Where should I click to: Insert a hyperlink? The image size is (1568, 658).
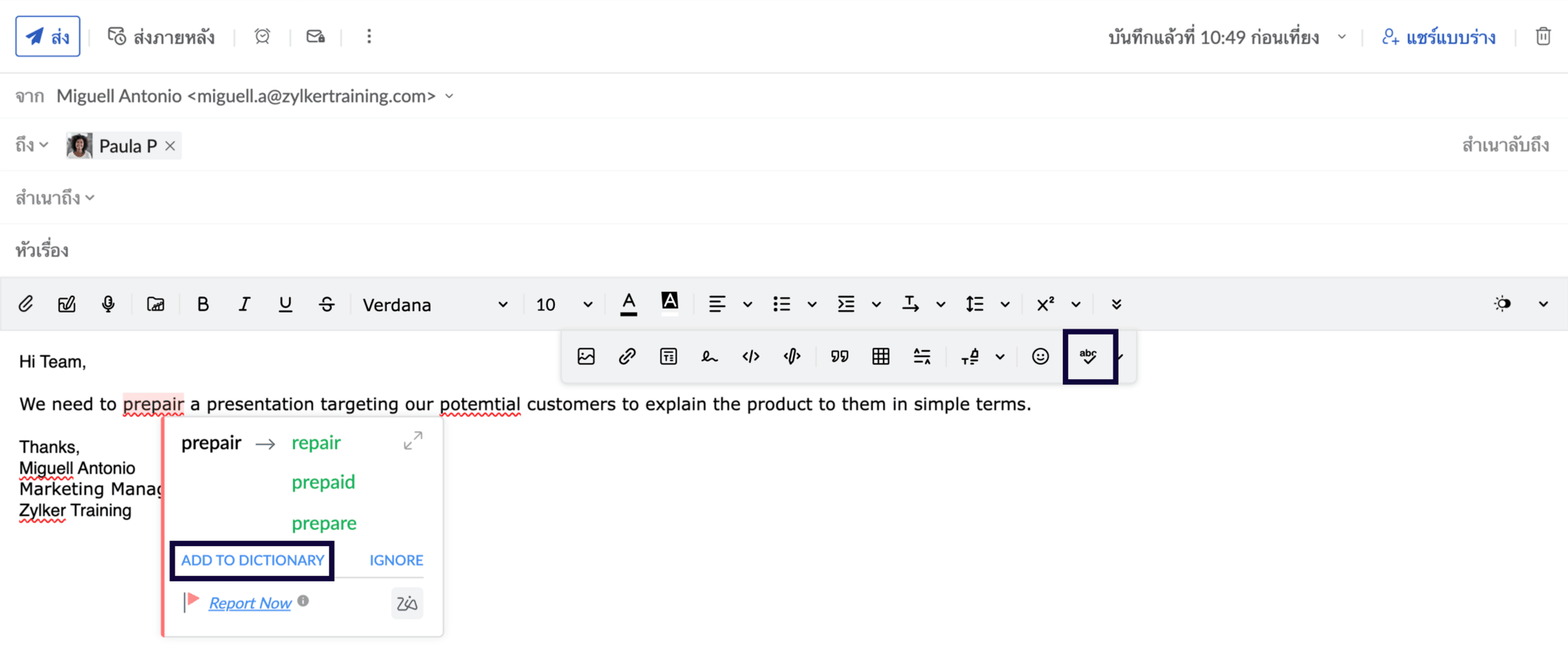pyautogui.click(x=627, y=356)
